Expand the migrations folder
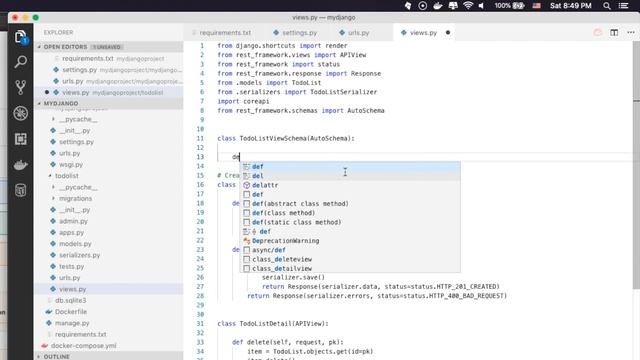This screenshot has height=360, width=640. 76,198
